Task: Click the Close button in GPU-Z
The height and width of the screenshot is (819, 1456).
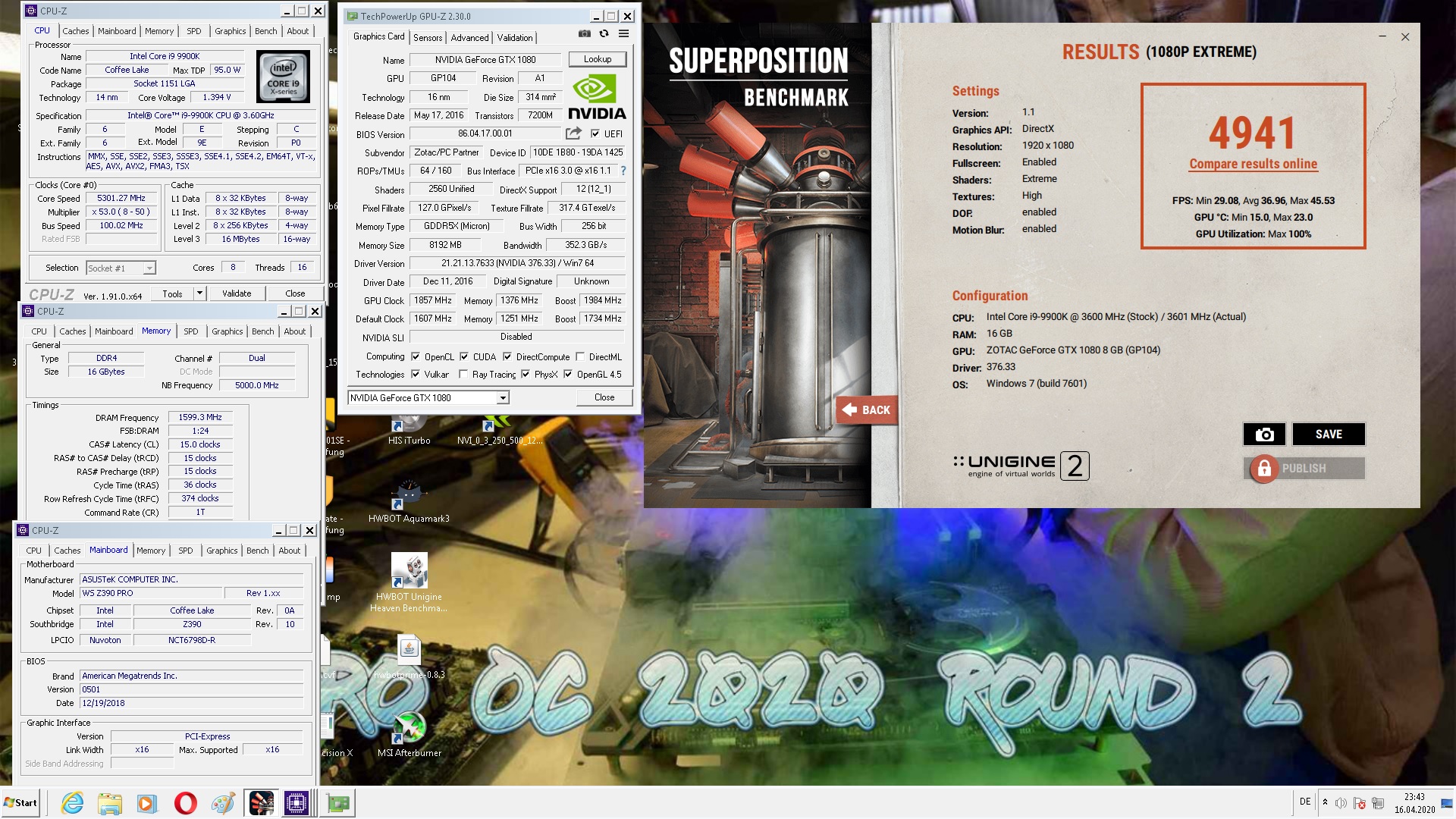Action: click(604, 397)
